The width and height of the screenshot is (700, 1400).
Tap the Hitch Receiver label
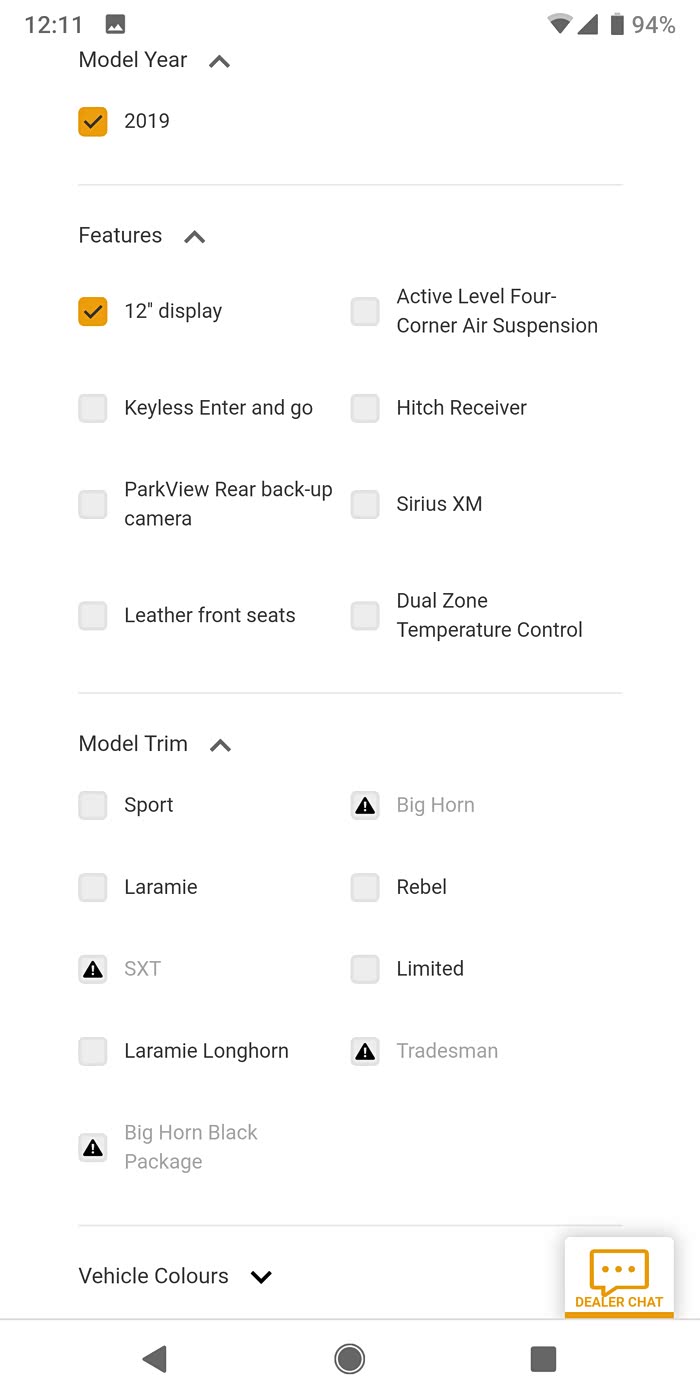(x=461, y=408)
